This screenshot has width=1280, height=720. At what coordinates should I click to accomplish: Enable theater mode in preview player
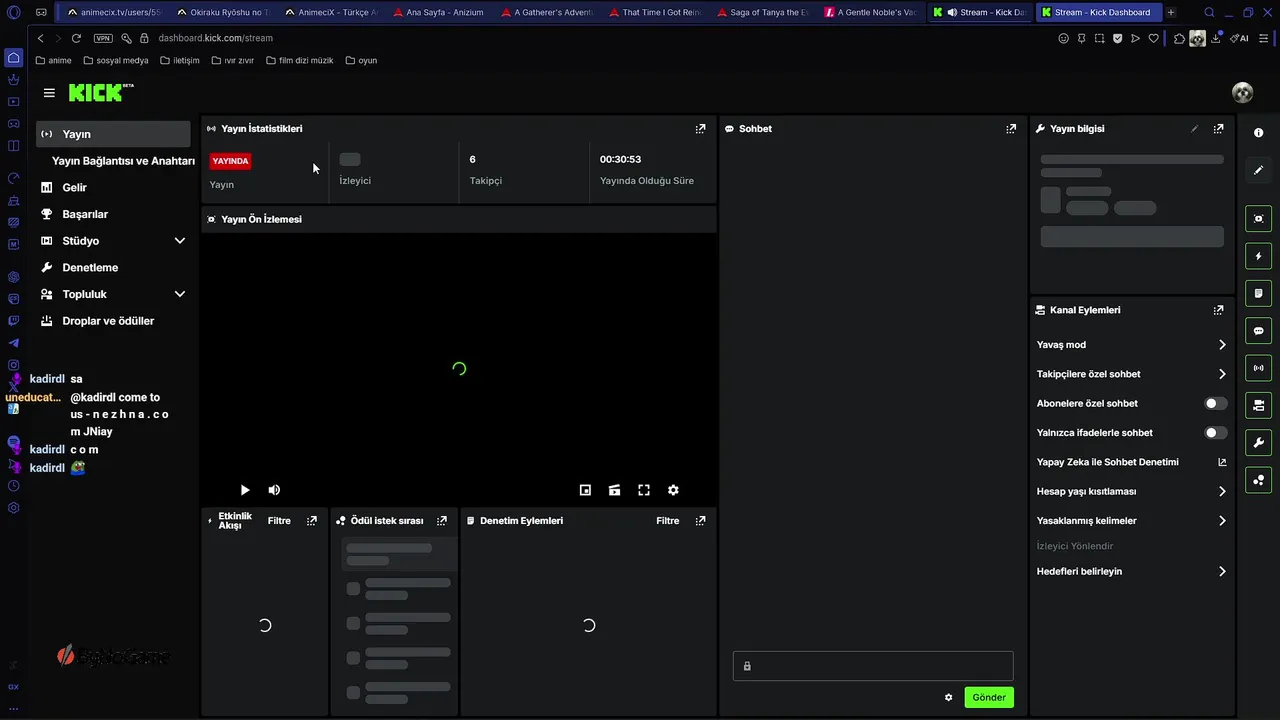point(614,490)
